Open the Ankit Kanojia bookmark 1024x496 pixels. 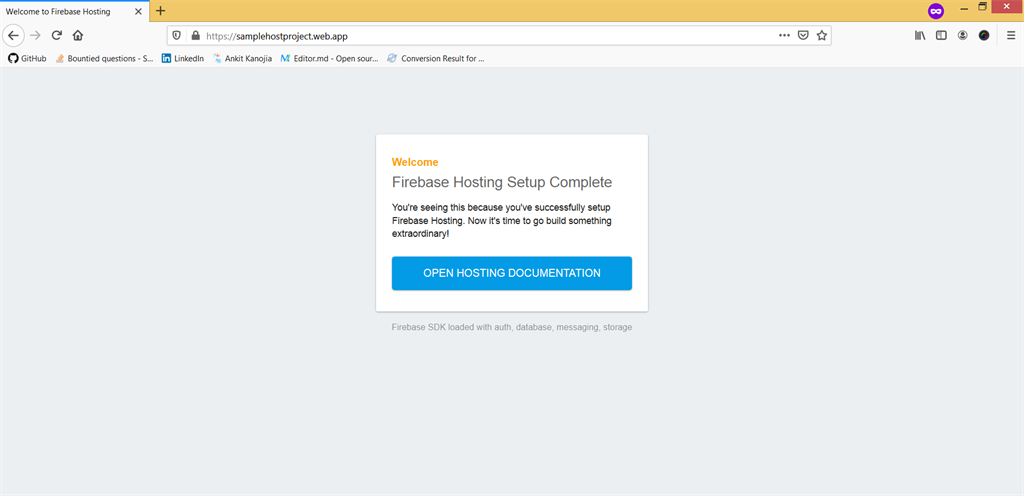(x=242, y=58)
